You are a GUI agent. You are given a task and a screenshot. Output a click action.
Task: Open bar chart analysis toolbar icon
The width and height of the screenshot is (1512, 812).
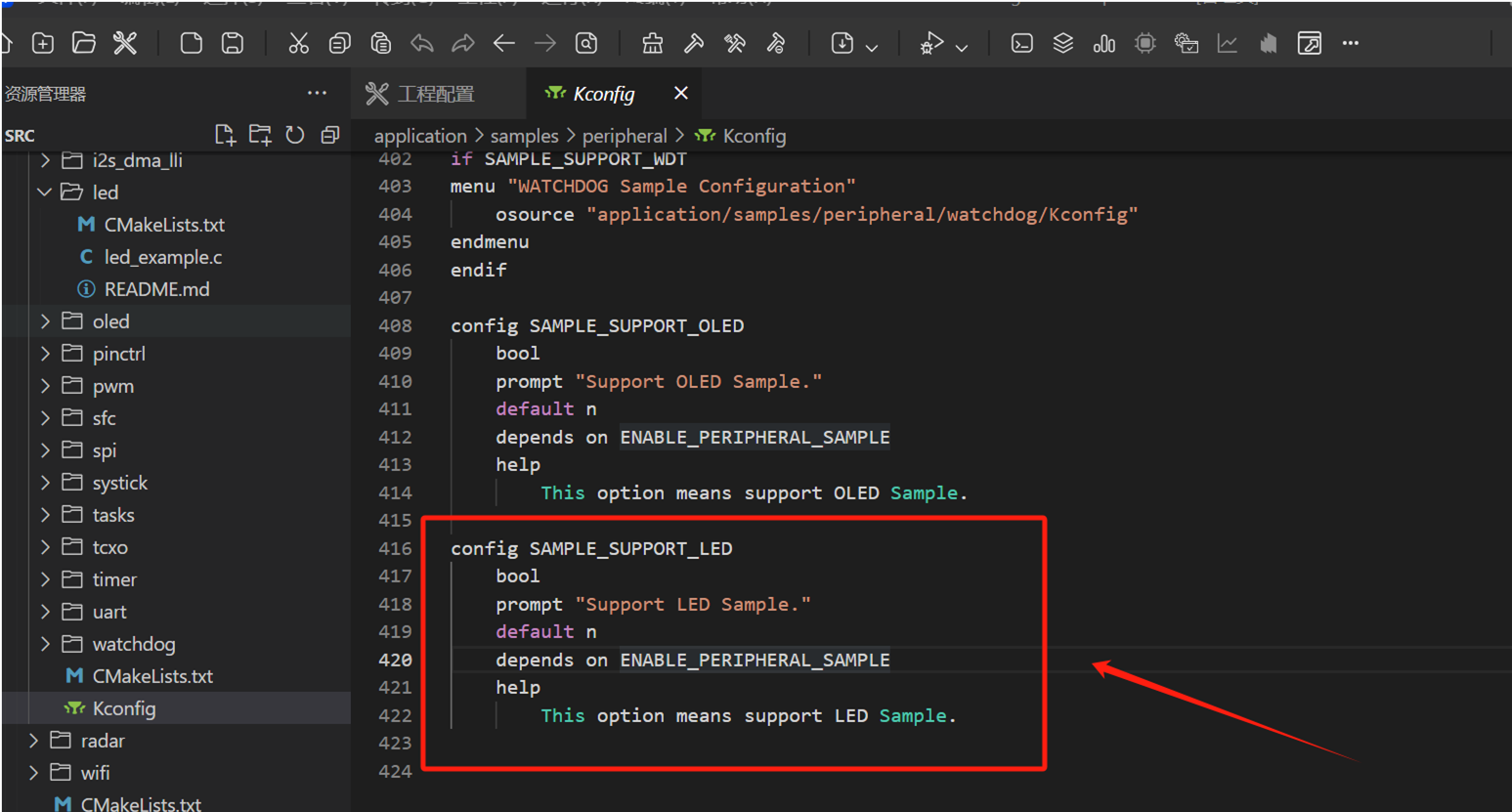pyautogui.click(x=1104, y=43)
